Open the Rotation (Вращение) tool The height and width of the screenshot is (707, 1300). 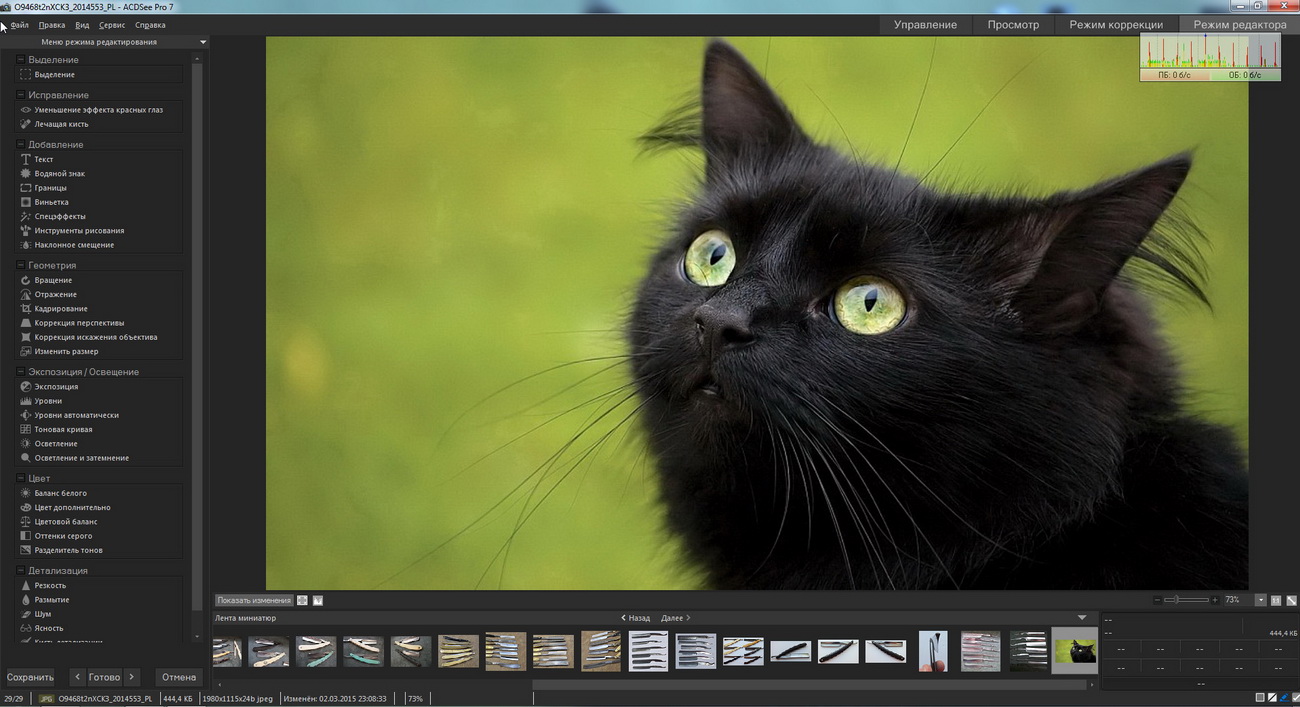(x=53, y=280)
